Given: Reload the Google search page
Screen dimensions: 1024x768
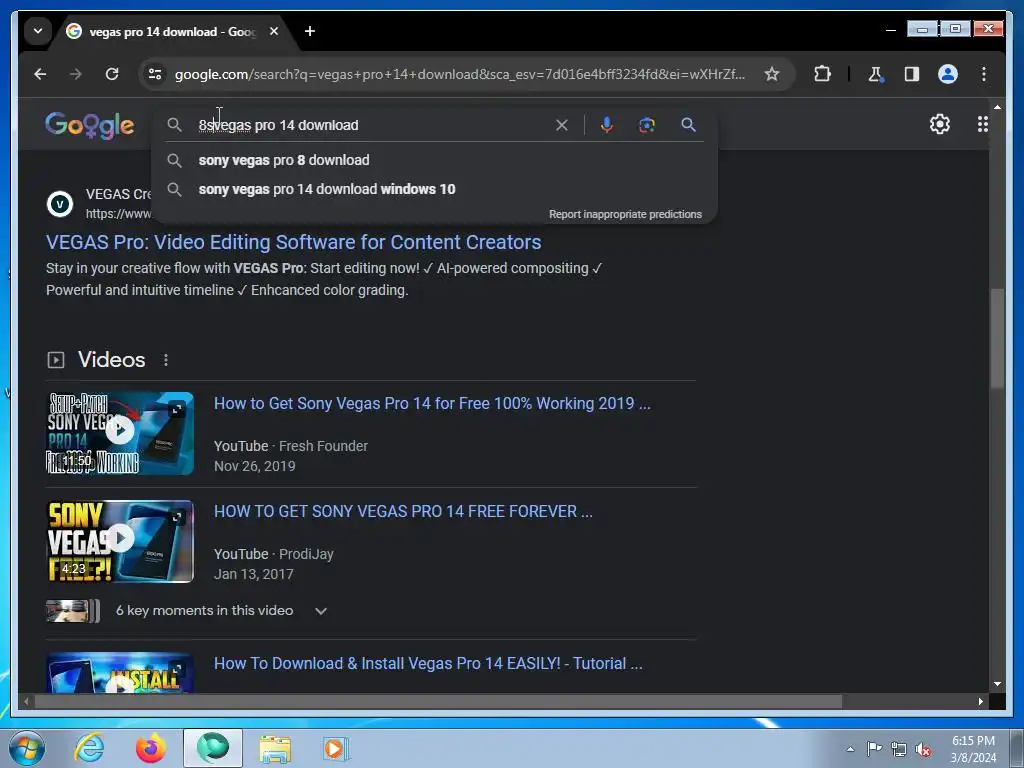Looking at the screenshot, I should [x=112, y=74].
